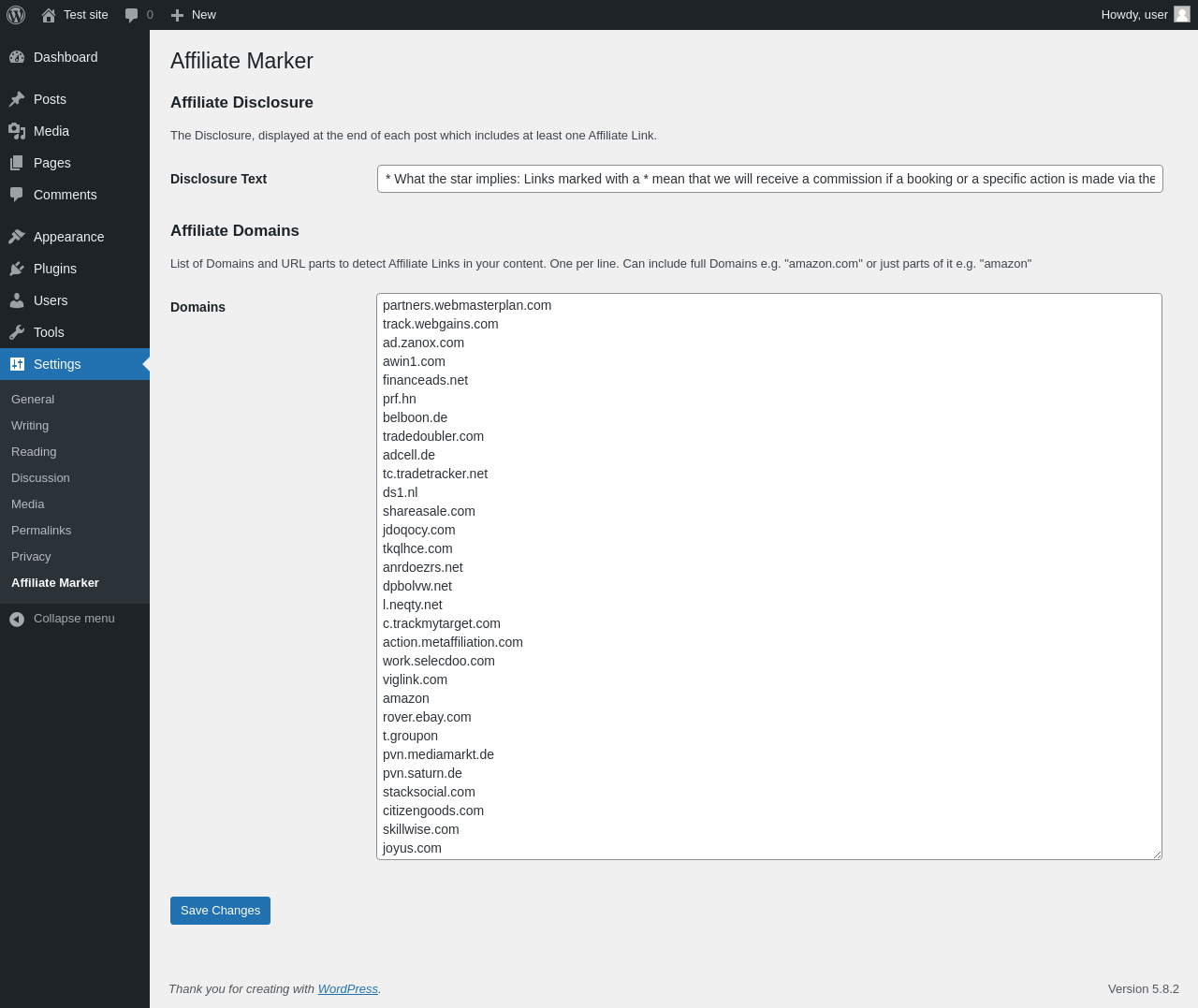Click the Comments speech bubble sidebar icon
This screenshot has width=1198, height=1008.
(17, 195)
